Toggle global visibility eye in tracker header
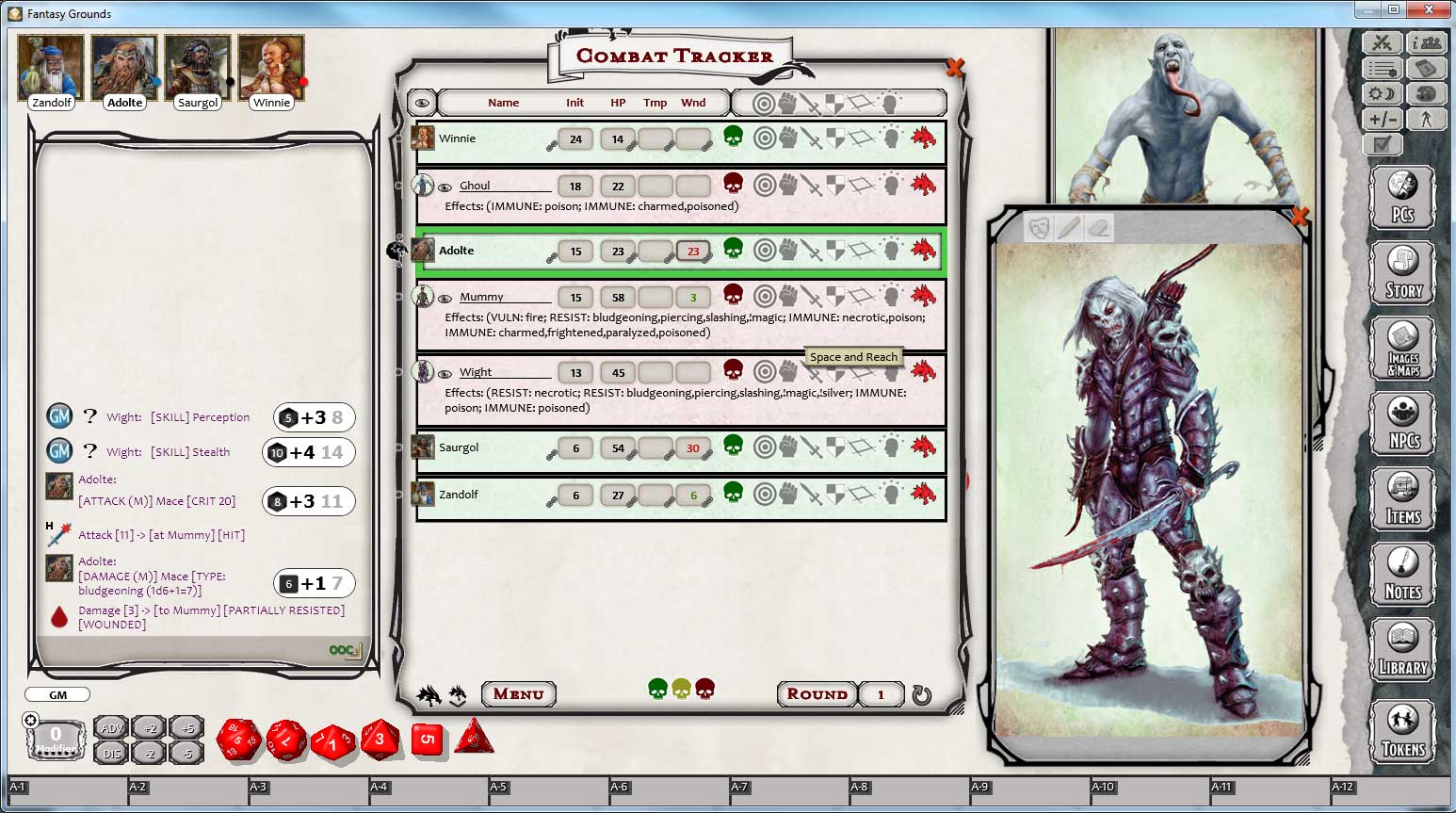This screenshot has height=813, width=1456. click(422, 103)
